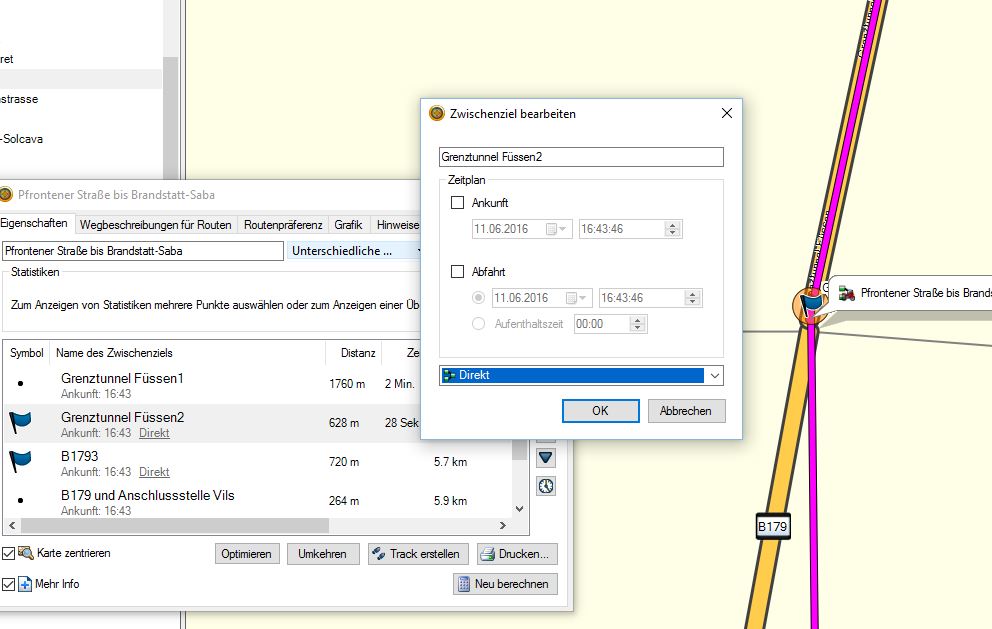992x629 pixels.
Task: Open the Routenpräferenz tab
Action: [x=284, y=225]
